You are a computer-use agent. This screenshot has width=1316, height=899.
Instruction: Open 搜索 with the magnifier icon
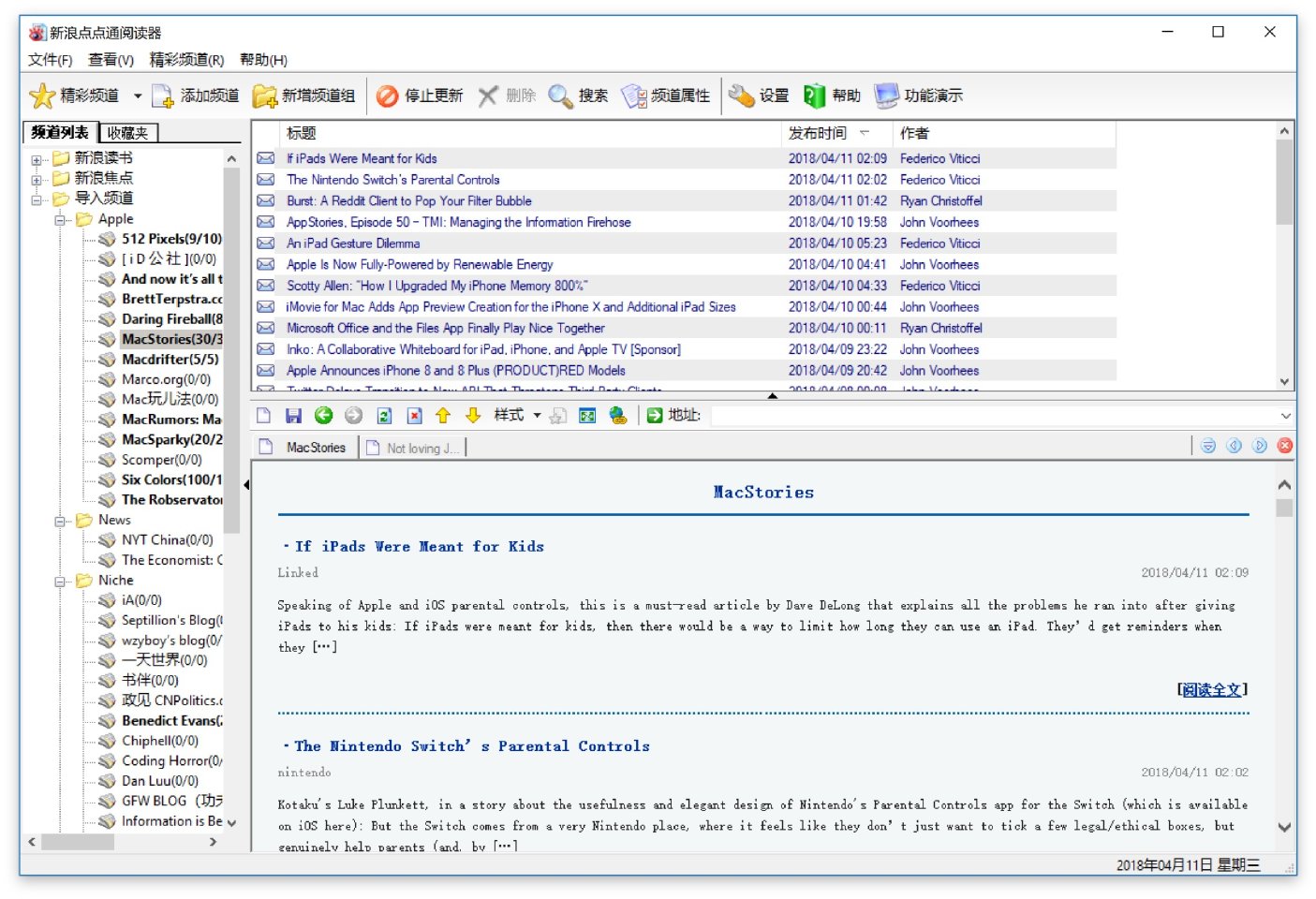pos(560,96)
